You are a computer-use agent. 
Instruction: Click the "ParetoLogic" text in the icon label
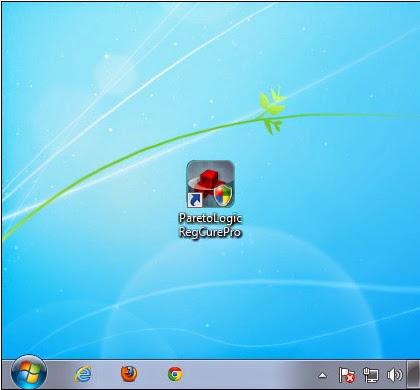pyautogui.click(x=210, y=219)
